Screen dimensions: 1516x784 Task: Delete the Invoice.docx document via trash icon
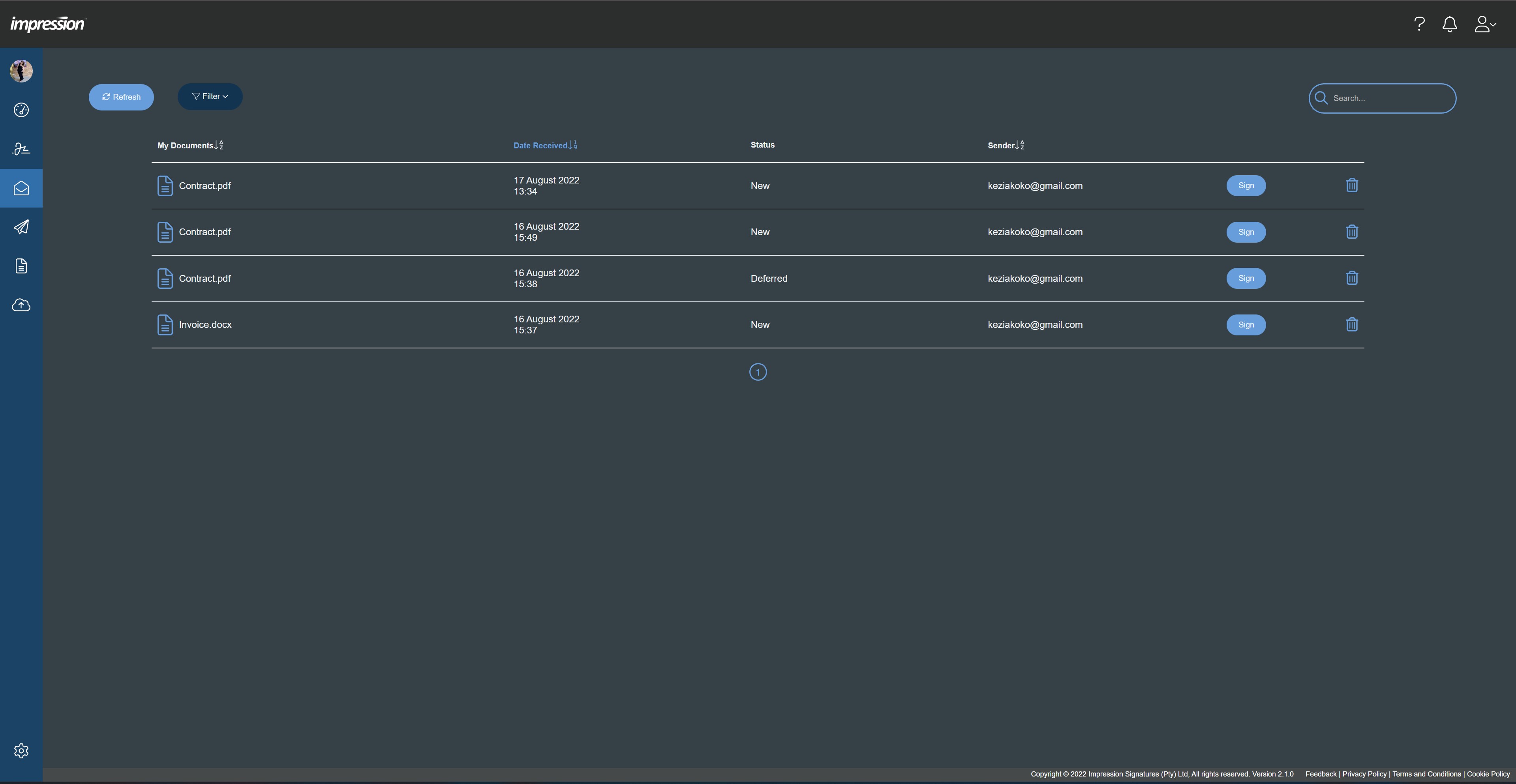point(1352,325)
